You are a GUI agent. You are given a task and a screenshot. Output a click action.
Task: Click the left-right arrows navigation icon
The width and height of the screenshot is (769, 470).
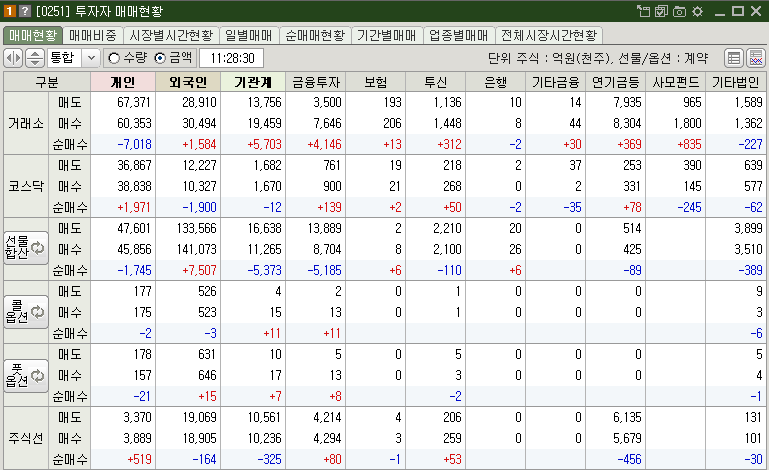coord(14,58)
